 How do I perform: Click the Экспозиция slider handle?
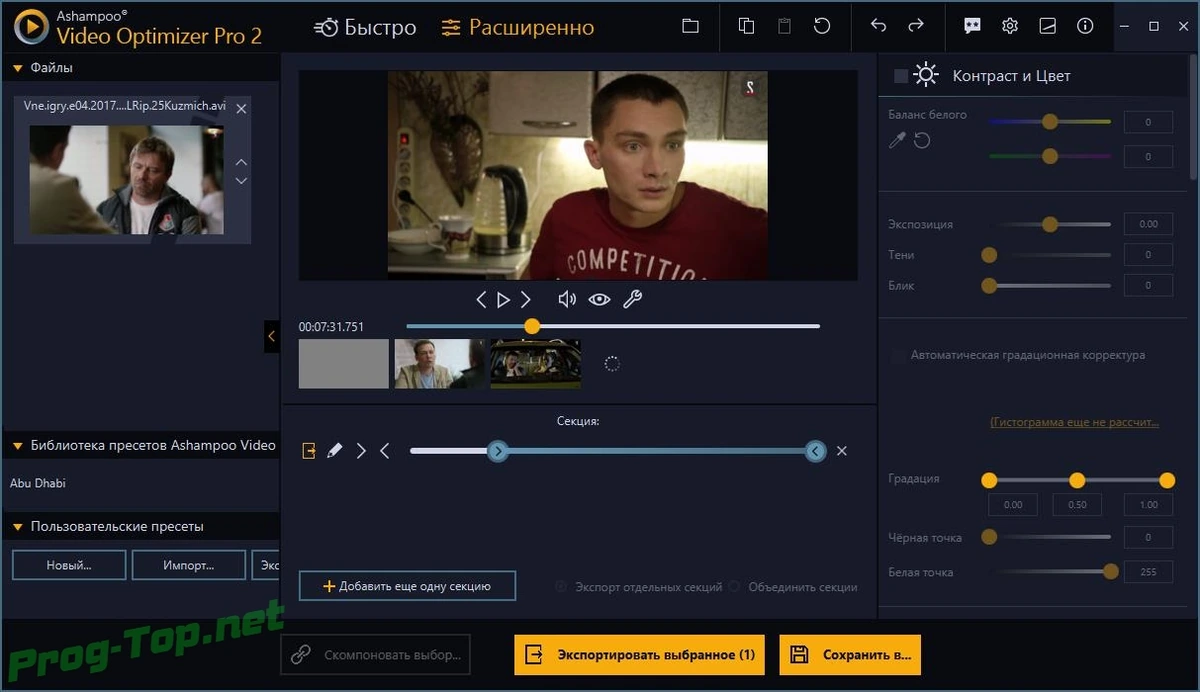tap(1049, 224)
